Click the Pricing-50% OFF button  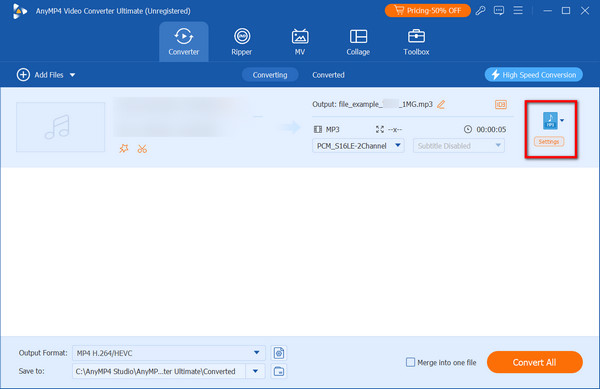point(427,11)
